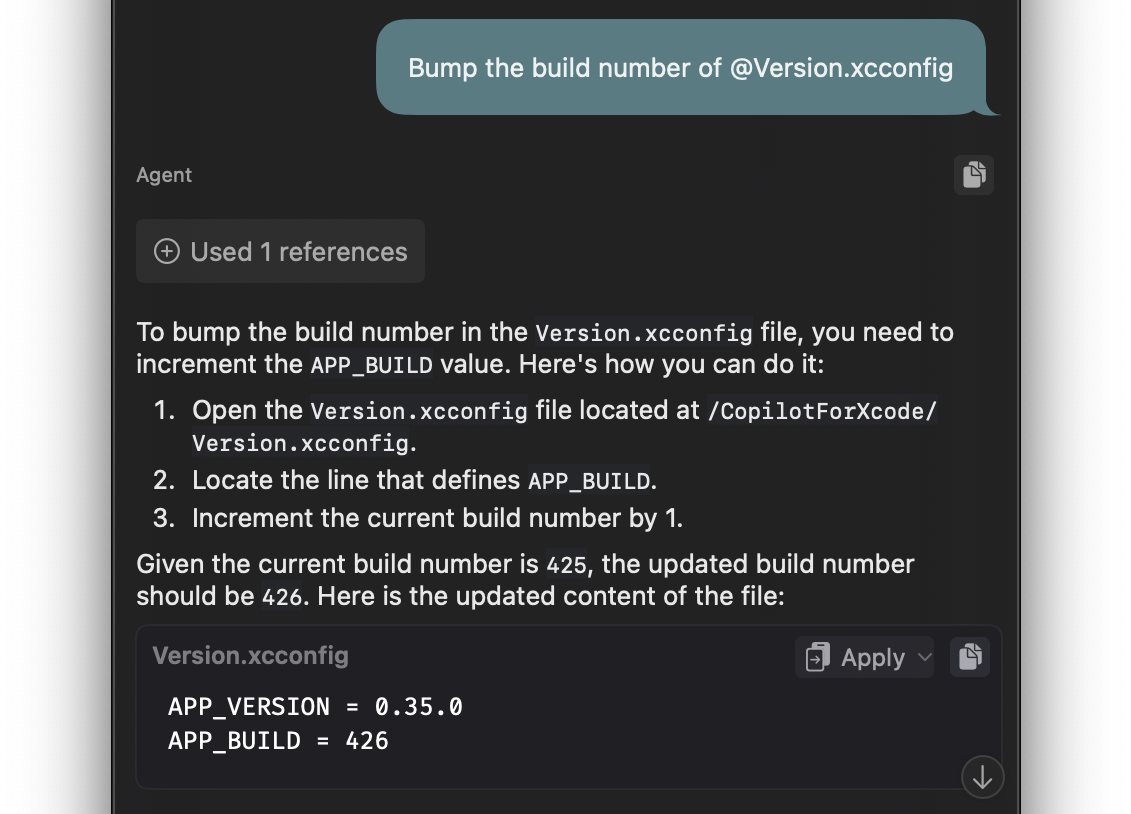
Task: Expand the Used 1 references section
Action: 281,252
